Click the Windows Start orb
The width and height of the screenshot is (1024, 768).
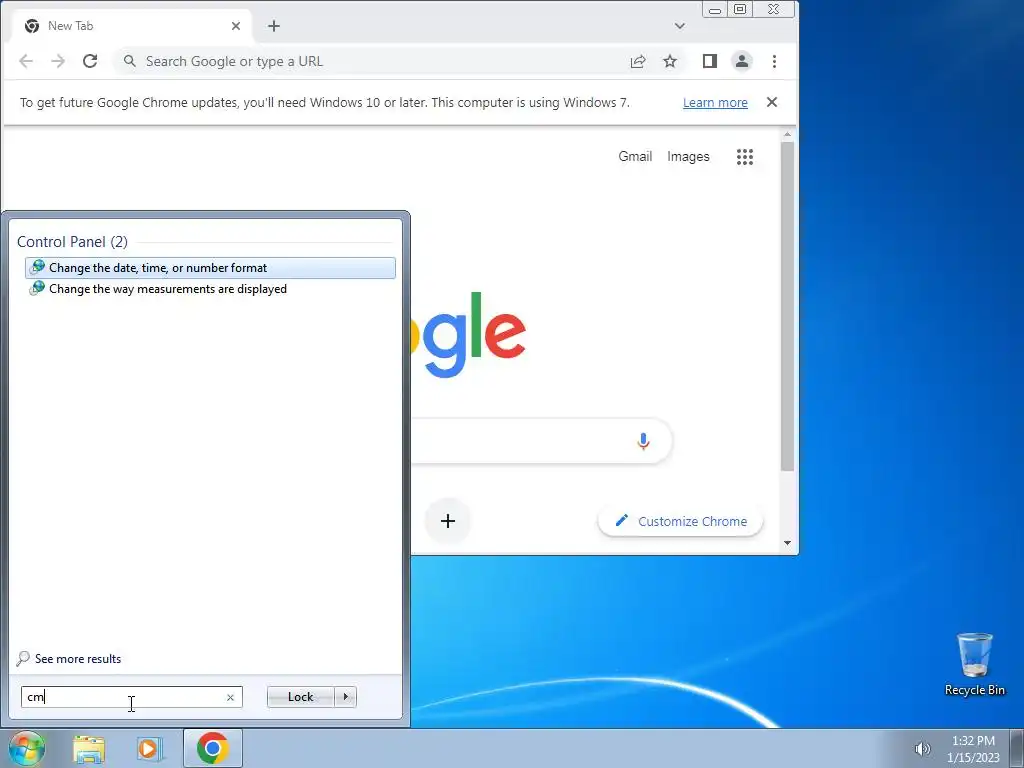[27, 748]
